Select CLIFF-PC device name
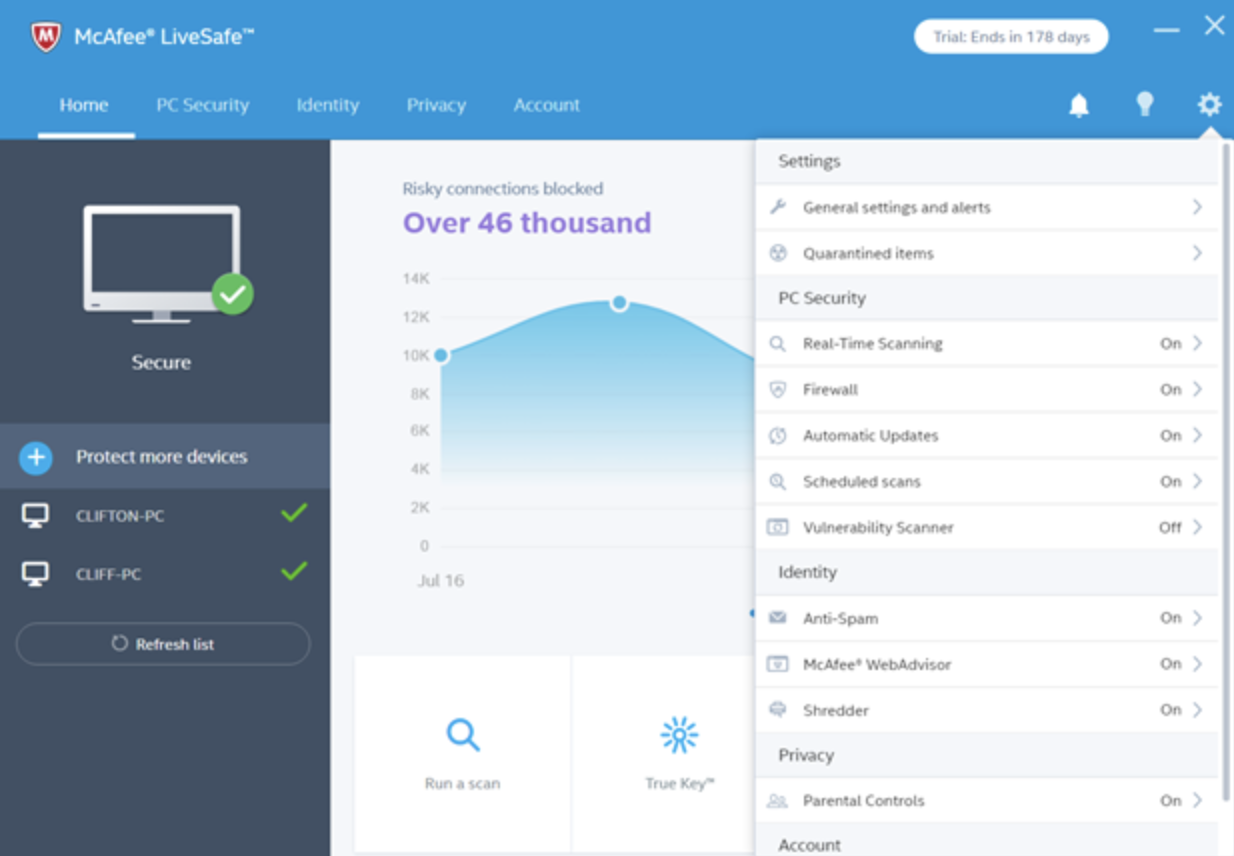Viewport: 1234px width, 856px height. 108,575
